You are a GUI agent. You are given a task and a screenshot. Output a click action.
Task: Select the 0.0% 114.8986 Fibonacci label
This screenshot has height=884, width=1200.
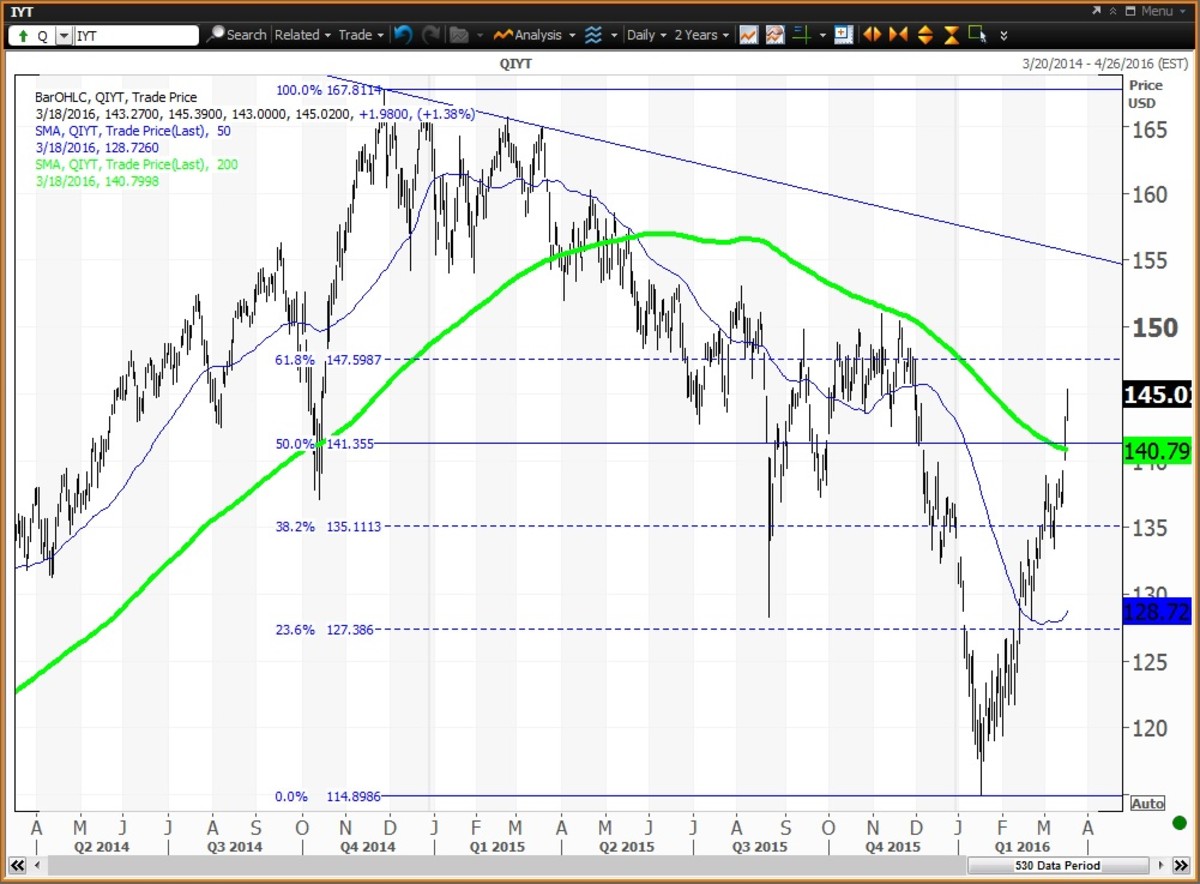pos(329,797)
